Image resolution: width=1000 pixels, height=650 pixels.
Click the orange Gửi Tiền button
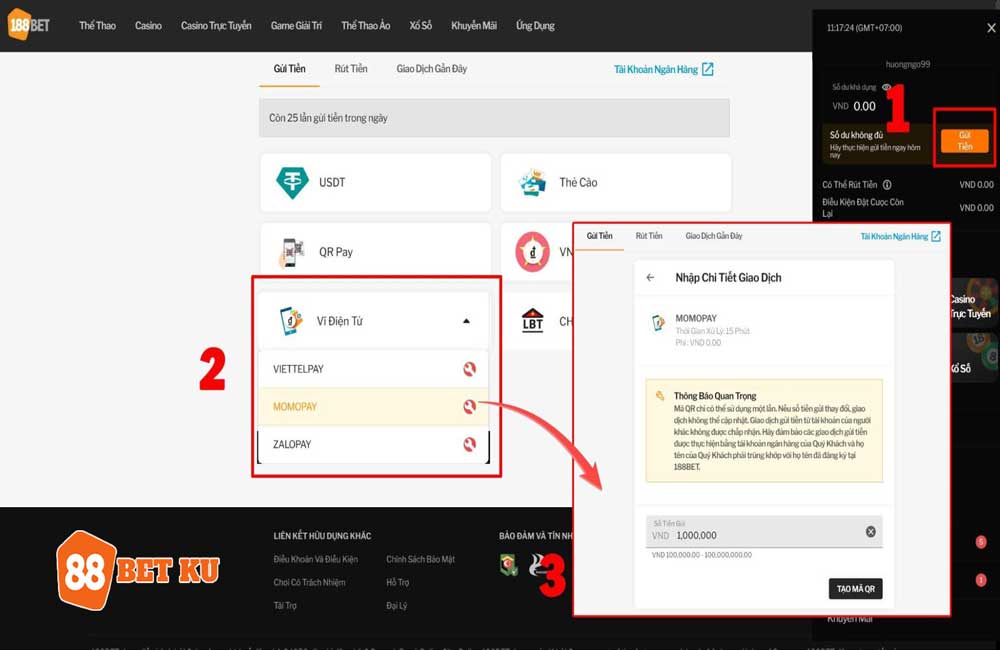pos(964,140)
